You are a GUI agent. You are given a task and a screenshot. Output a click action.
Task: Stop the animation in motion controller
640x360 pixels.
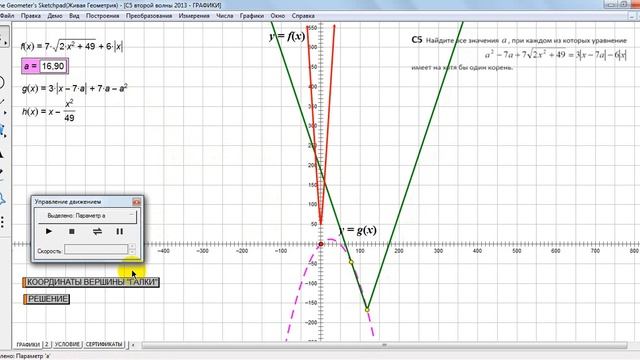coord(72,231)
